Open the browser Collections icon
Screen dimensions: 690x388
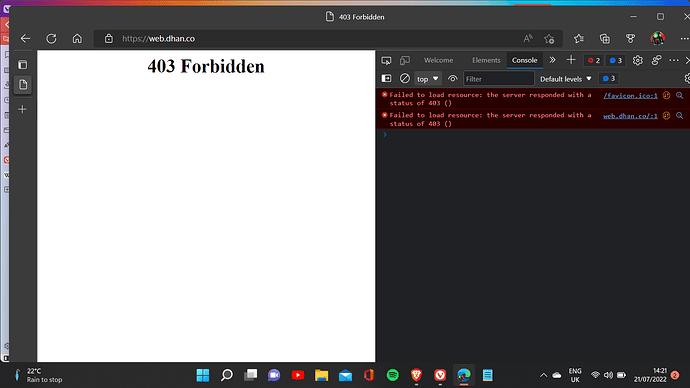[605, 39]
